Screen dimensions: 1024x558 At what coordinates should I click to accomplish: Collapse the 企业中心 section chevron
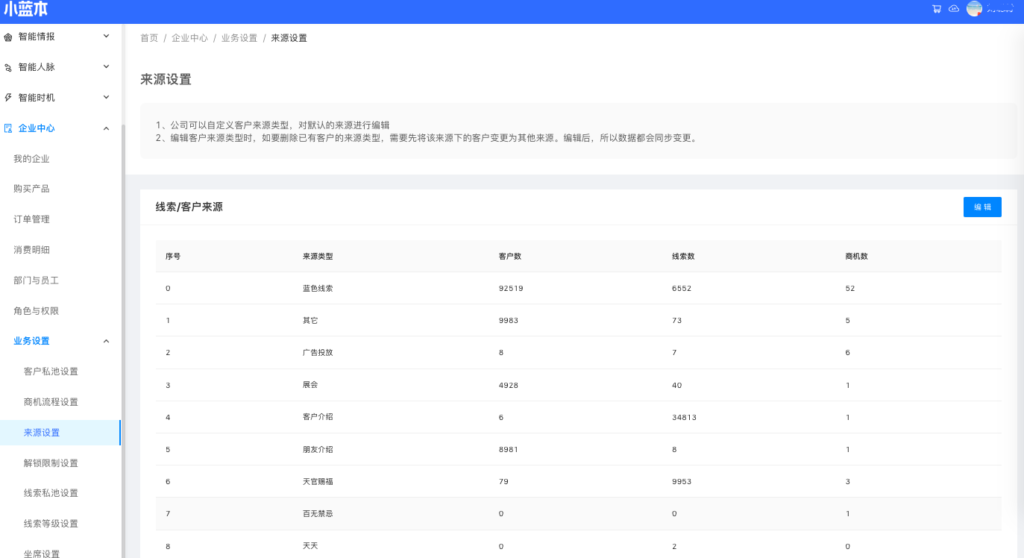pos(107,128)
